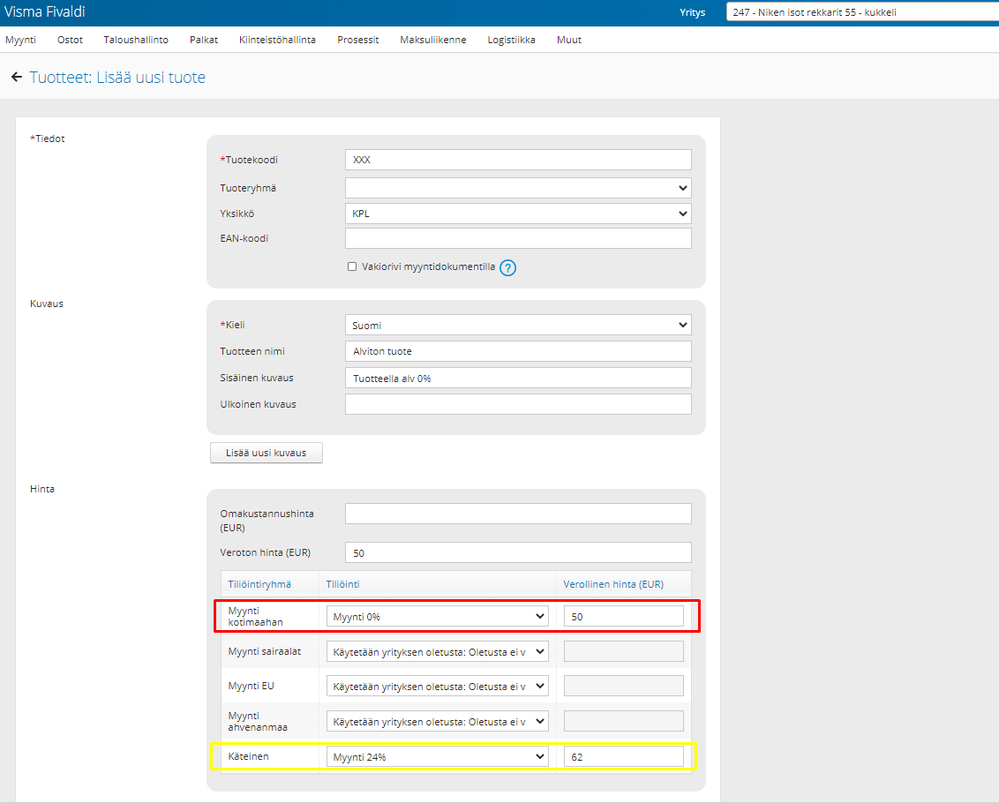Click the Ulkoinen kuvaus field

[x=518, y=404]
